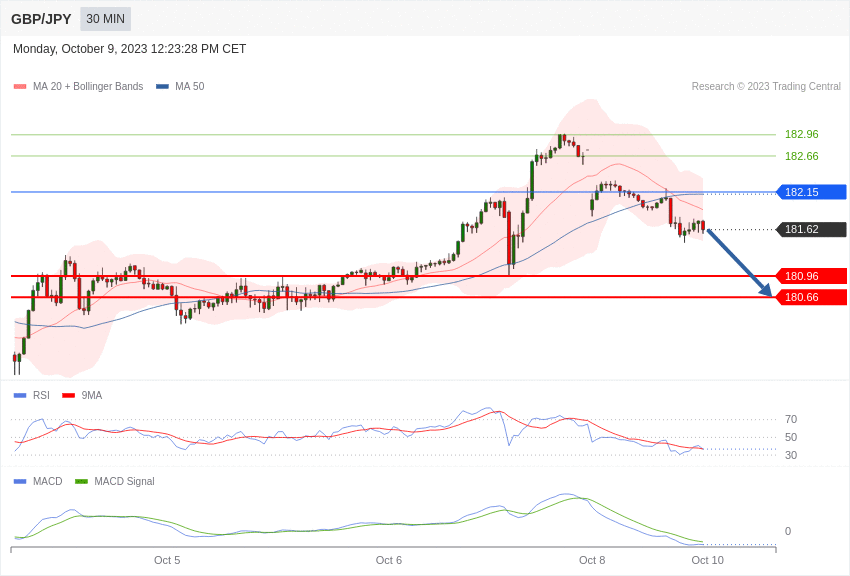Click the MA 20 + Bollinger Bands legend swatch
The image size is (850, 576).
(20, 86)
